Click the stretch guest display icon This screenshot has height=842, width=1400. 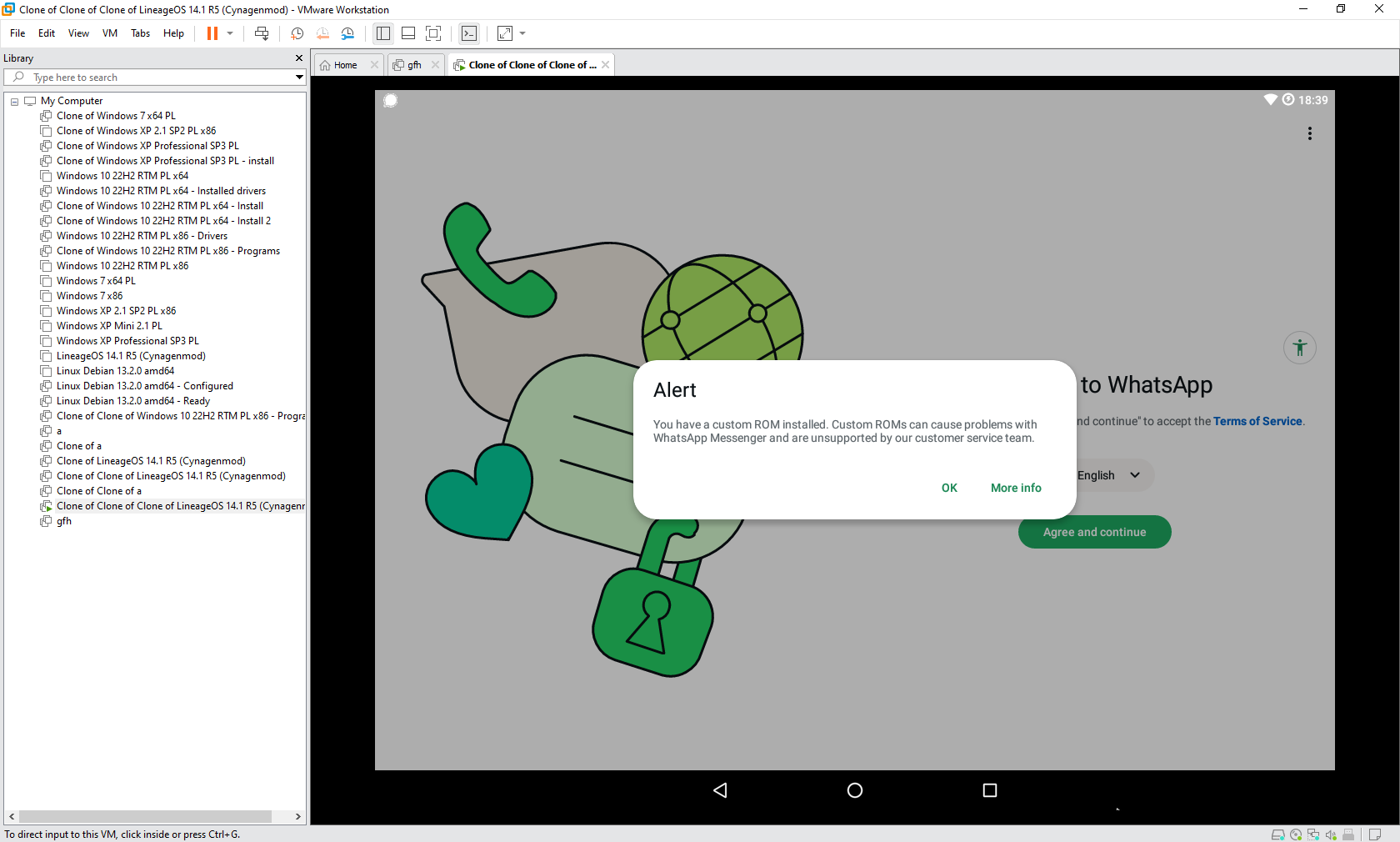(x=505, y=33)
